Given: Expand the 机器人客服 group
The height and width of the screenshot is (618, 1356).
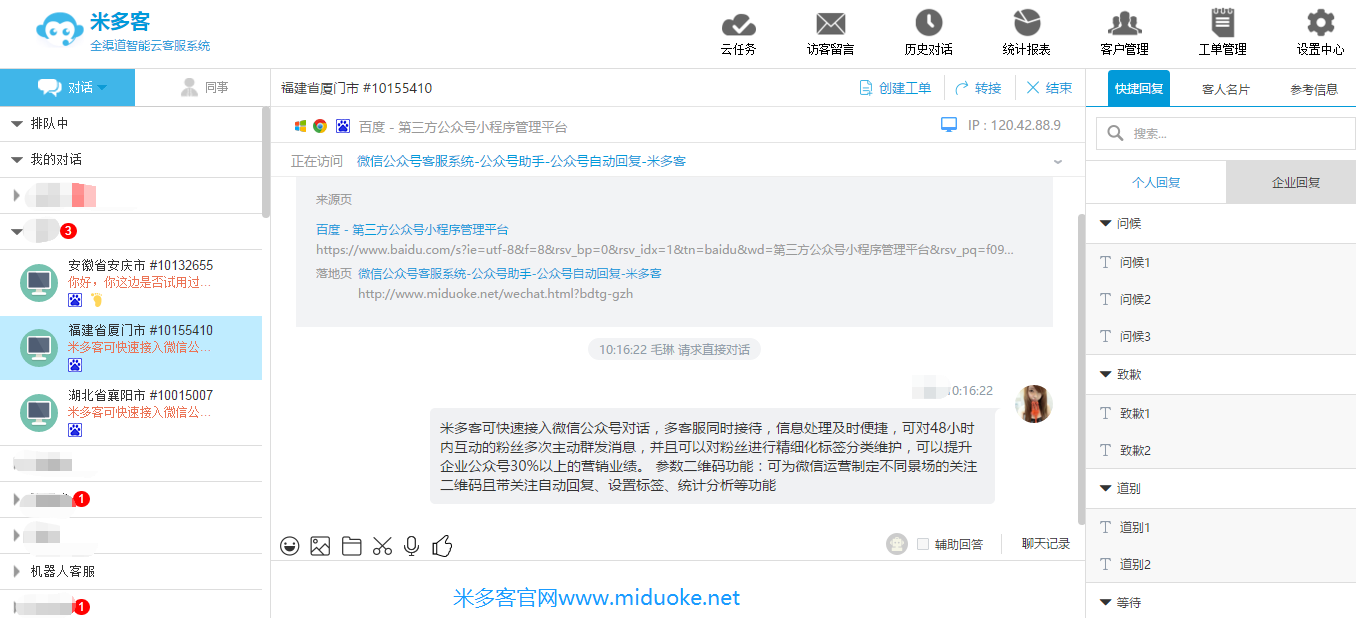Looking at the screenshot, I should pos(17,572).
